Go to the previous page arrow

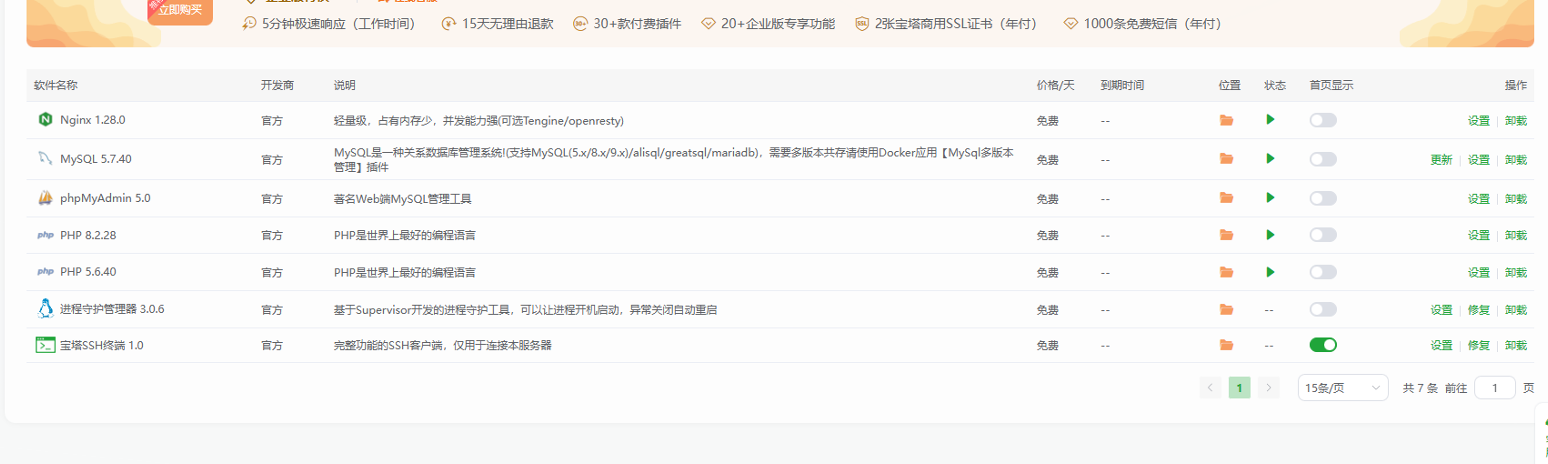1210,387
